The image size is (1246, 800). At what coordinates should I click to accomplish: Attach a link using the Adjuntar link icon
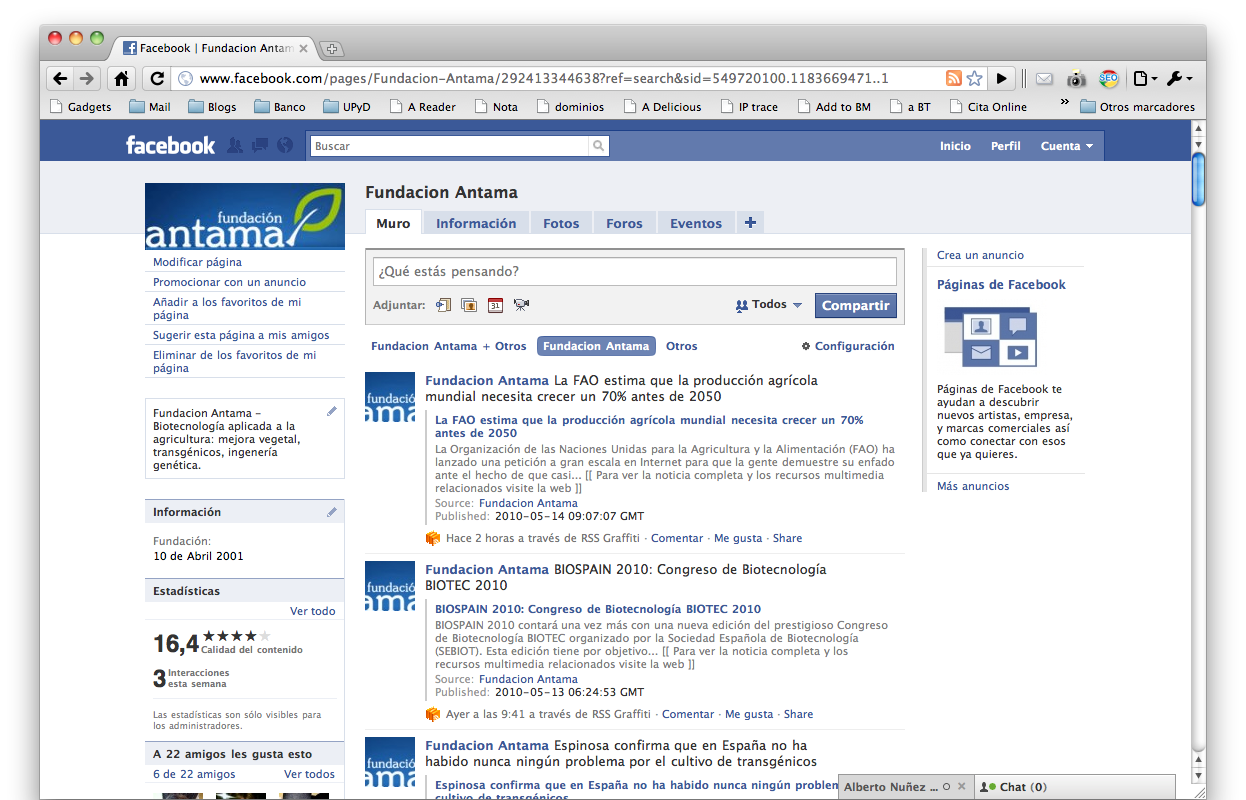(444, 305)
